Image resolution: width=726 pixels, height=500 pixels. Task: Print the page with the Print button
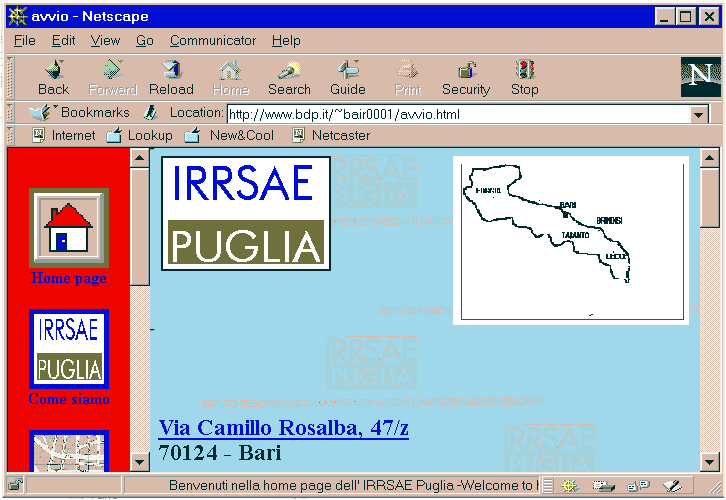point(407,78)
